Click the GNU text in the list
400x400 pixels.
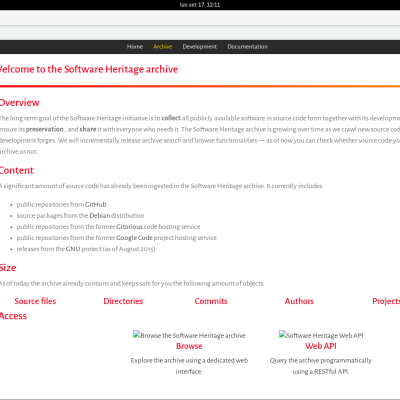pyautogui.click(x=73, y=249)
